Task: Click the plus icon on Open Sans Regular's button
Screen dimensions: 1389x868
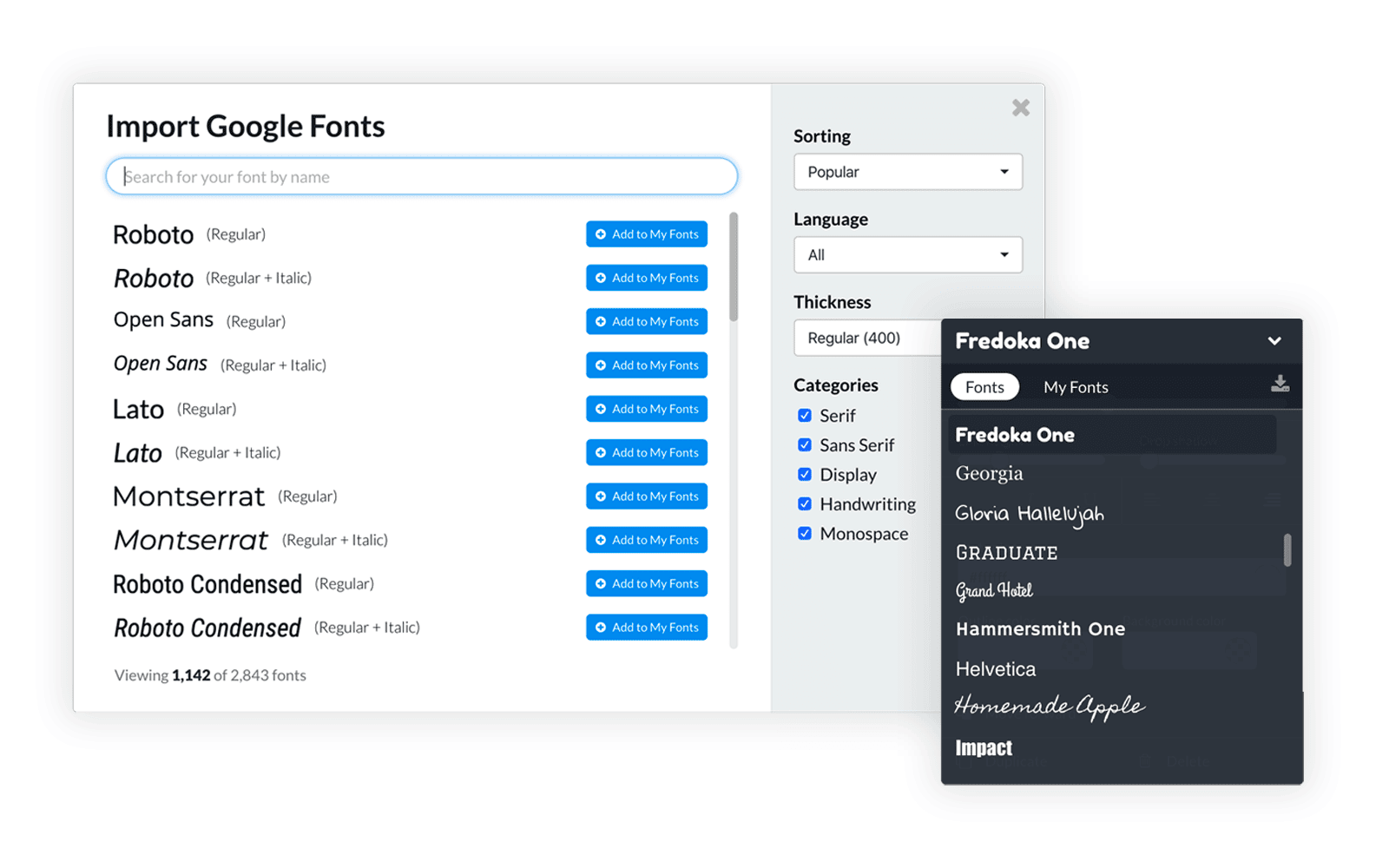Action: coord(601,321)
